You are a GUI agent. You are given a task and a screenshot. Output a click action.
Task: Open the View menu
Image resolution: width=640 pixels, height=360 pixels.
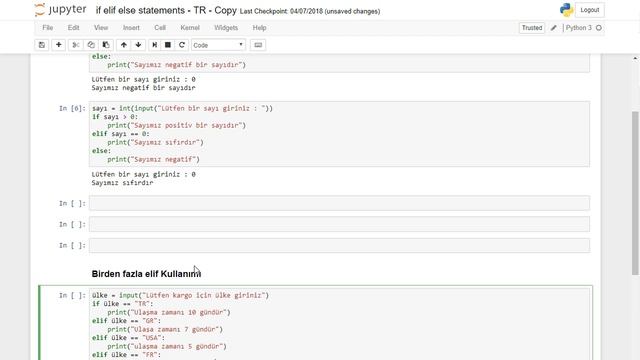pos(101,28)
